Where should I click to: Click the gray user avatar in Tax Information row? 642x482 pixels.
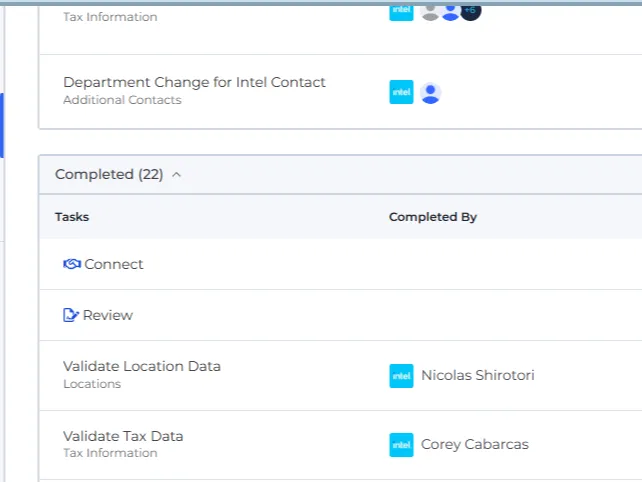coord(430,12)
